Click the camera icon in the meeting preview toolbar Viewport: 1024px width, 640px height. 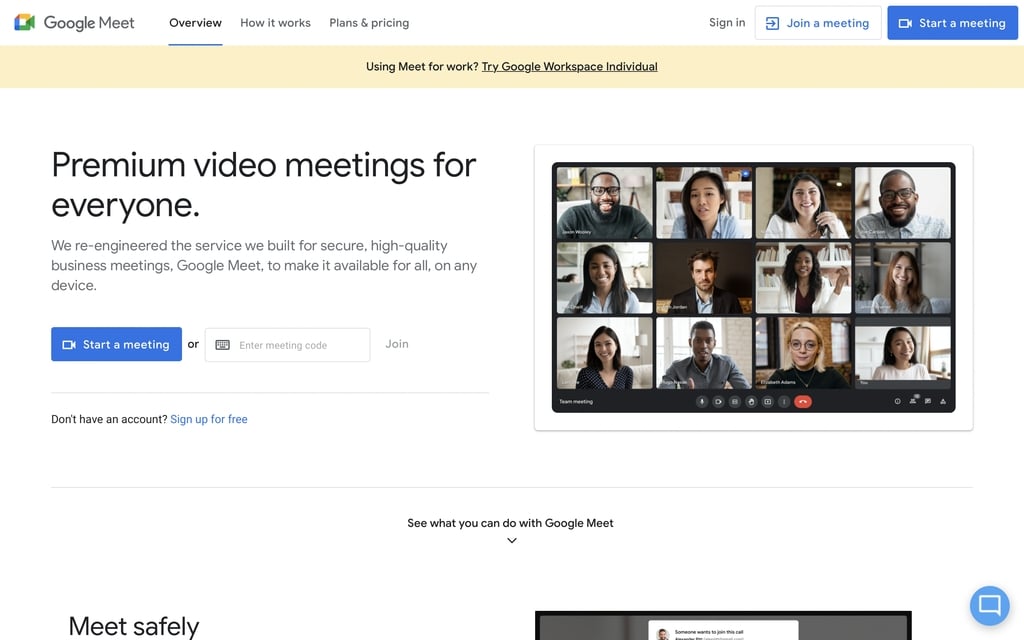coord(718,402)
